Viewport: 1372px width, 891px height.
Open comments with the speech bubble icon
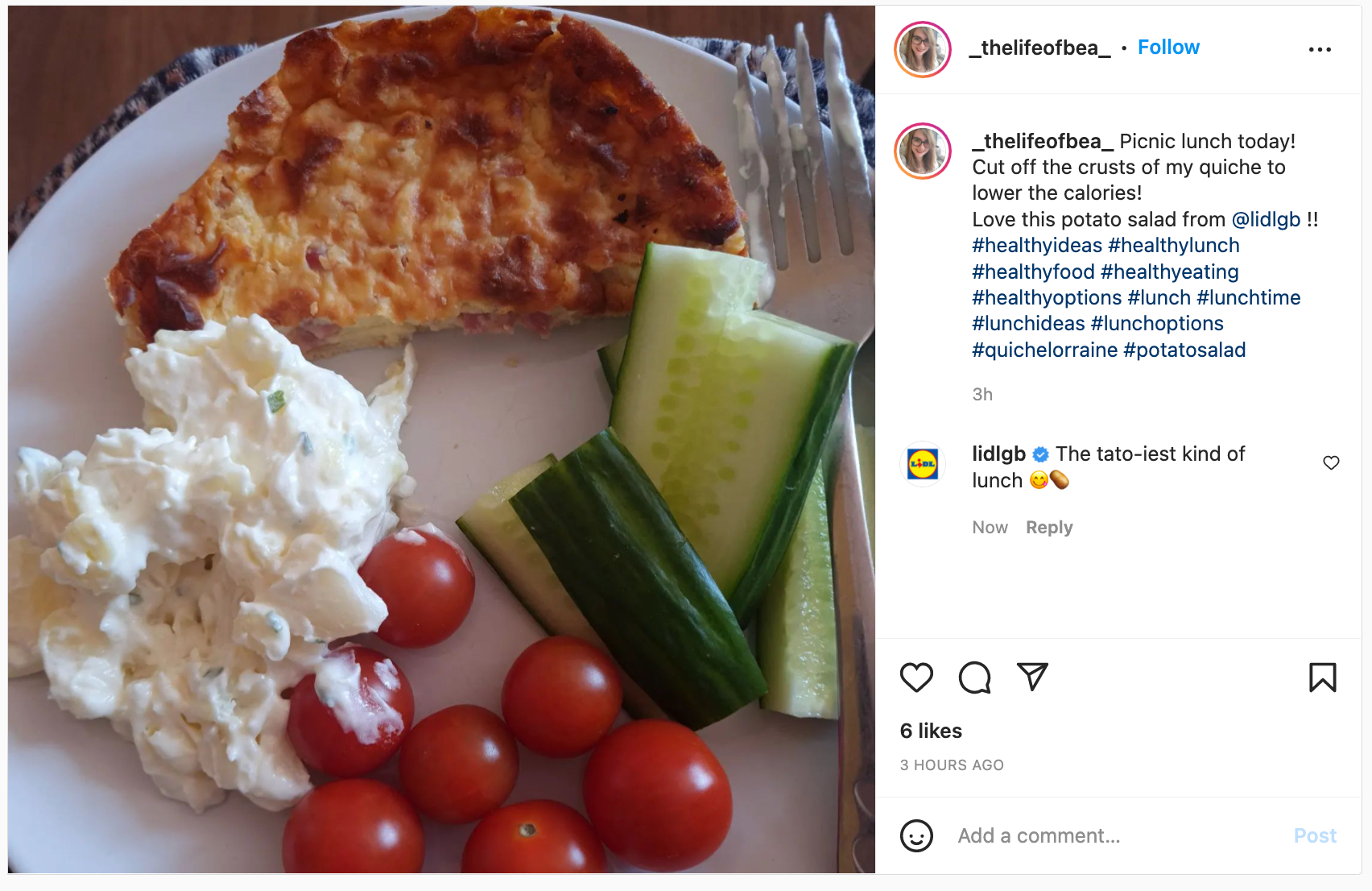click(x=974, y=678)
